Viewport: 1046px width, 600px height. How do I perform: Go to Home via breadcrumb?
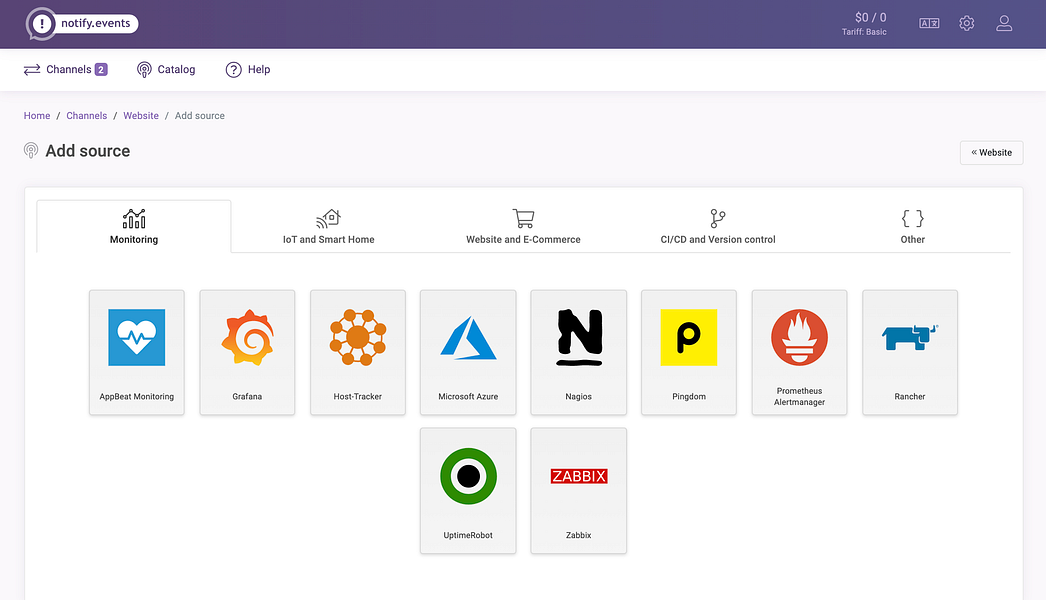coord(36,115)
